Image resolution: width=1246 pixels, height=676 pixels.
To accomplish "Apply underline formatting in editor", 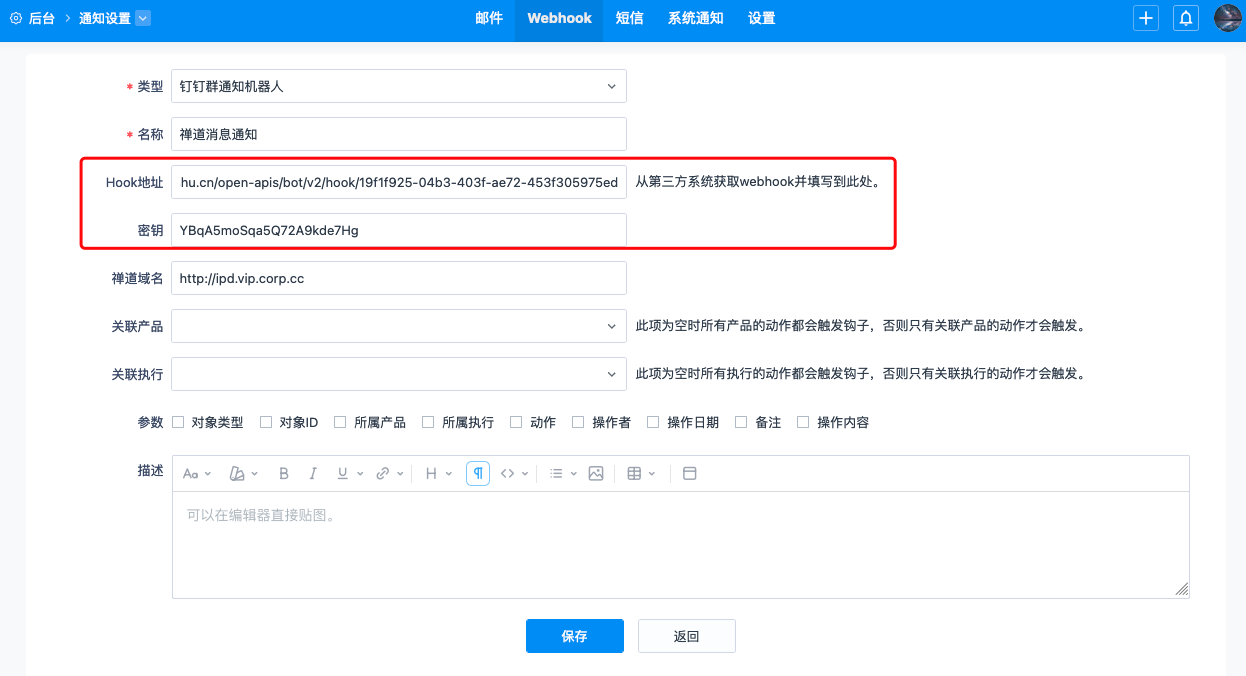I will (343, 474).
